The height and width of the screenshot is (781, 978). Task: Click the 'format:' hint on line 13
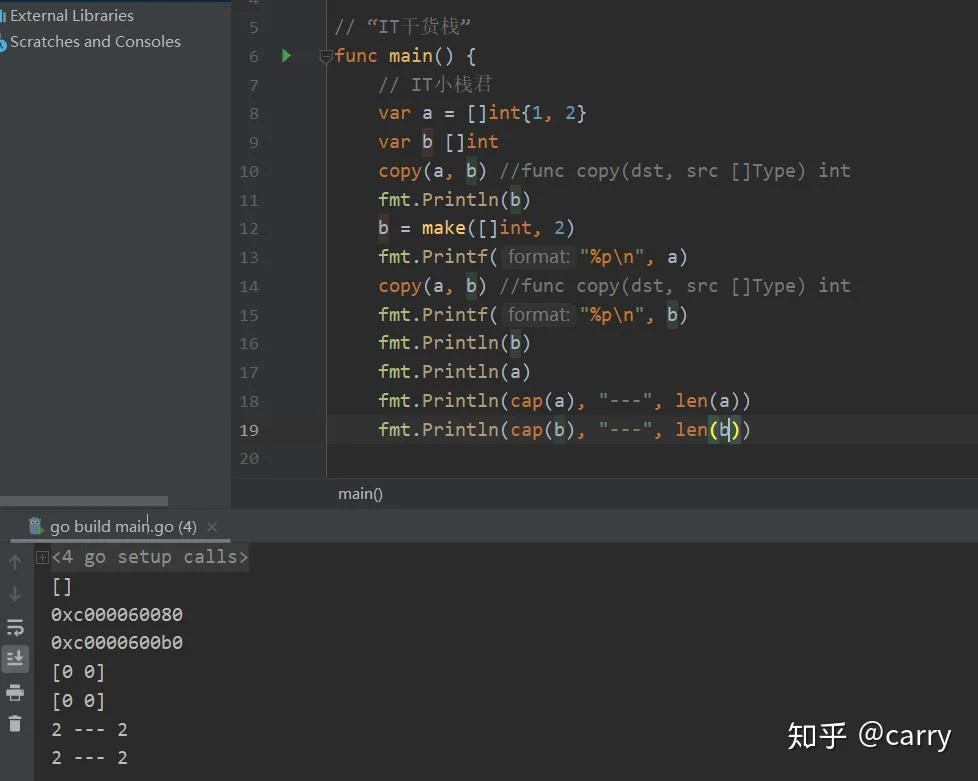tap(539, 257)
